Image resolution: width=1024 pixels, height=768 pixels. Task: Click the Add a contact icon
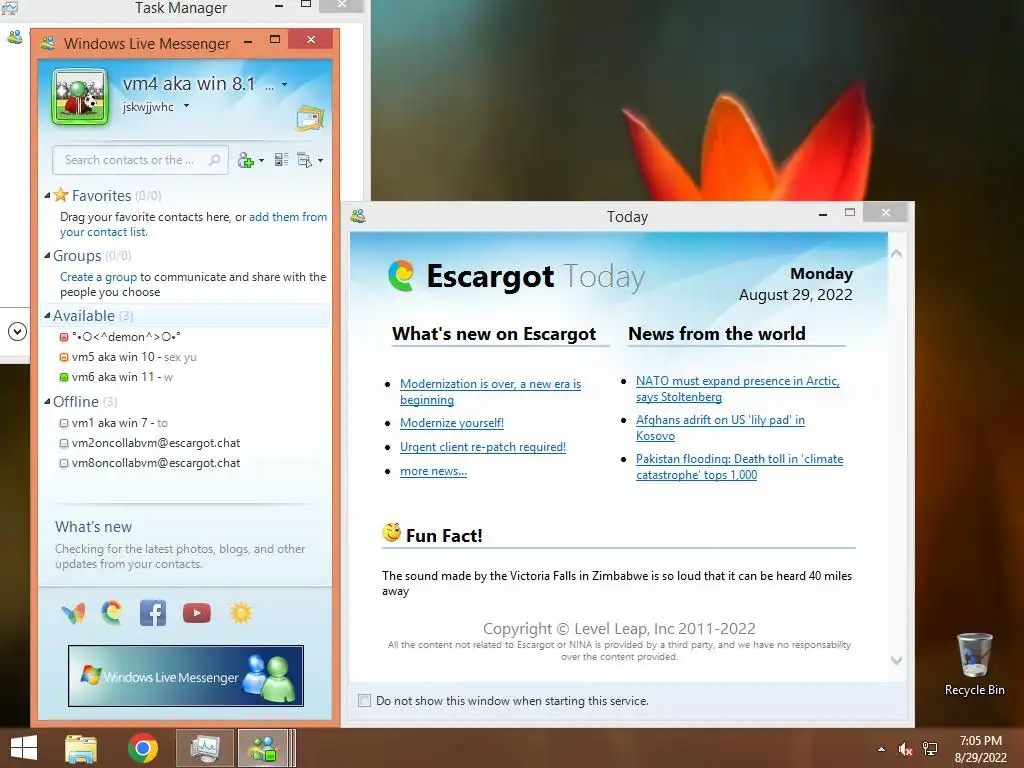click(246, 160)
